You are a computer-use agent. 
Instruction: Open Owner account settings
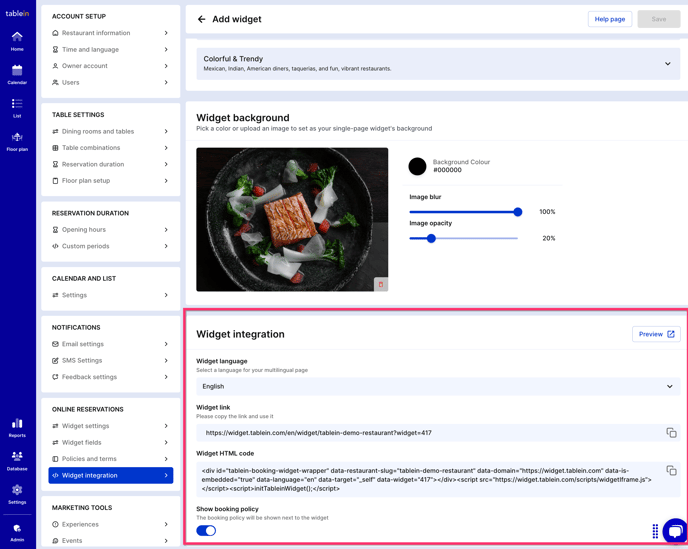pos(110,66)
